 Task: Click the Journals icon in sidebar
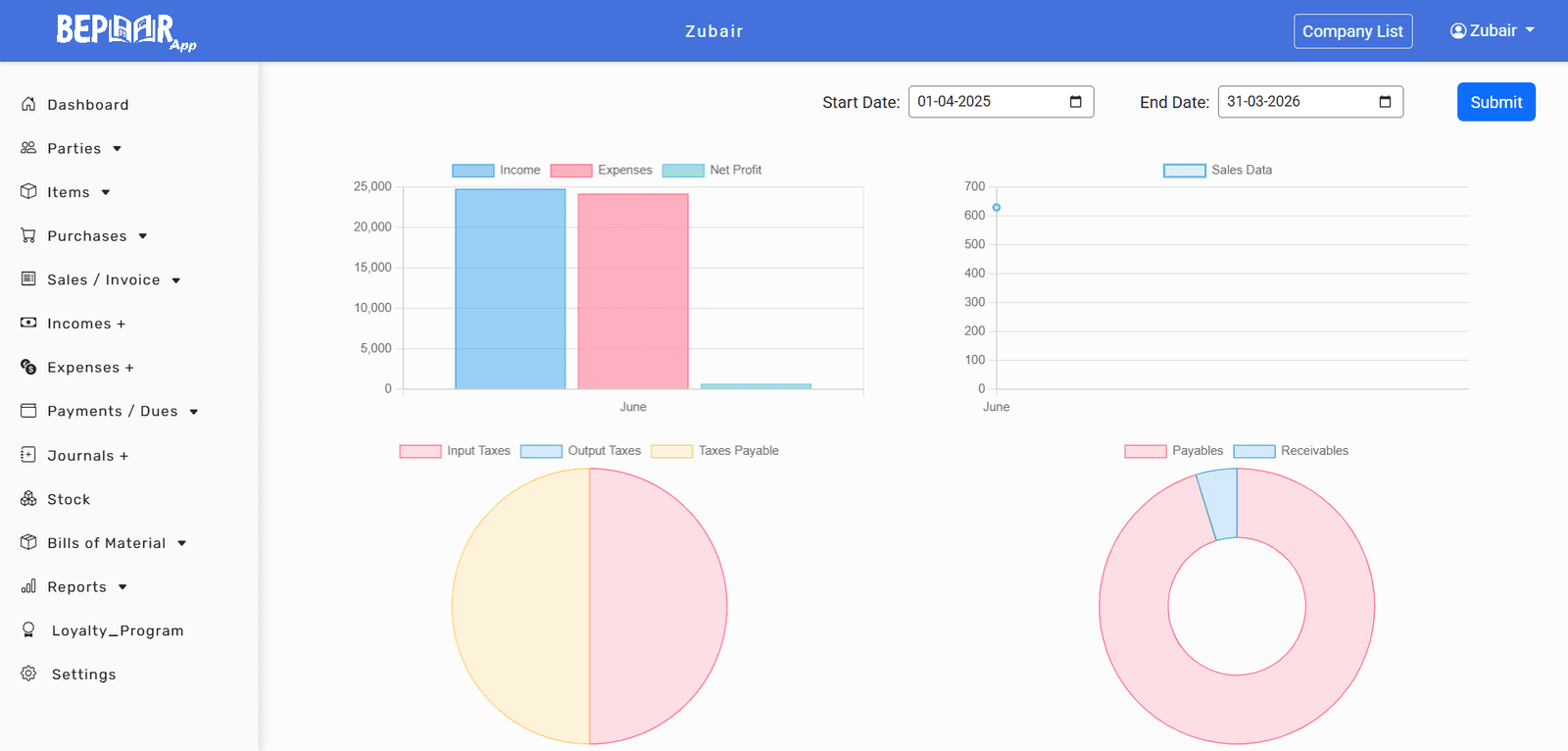tap(28, 455)
